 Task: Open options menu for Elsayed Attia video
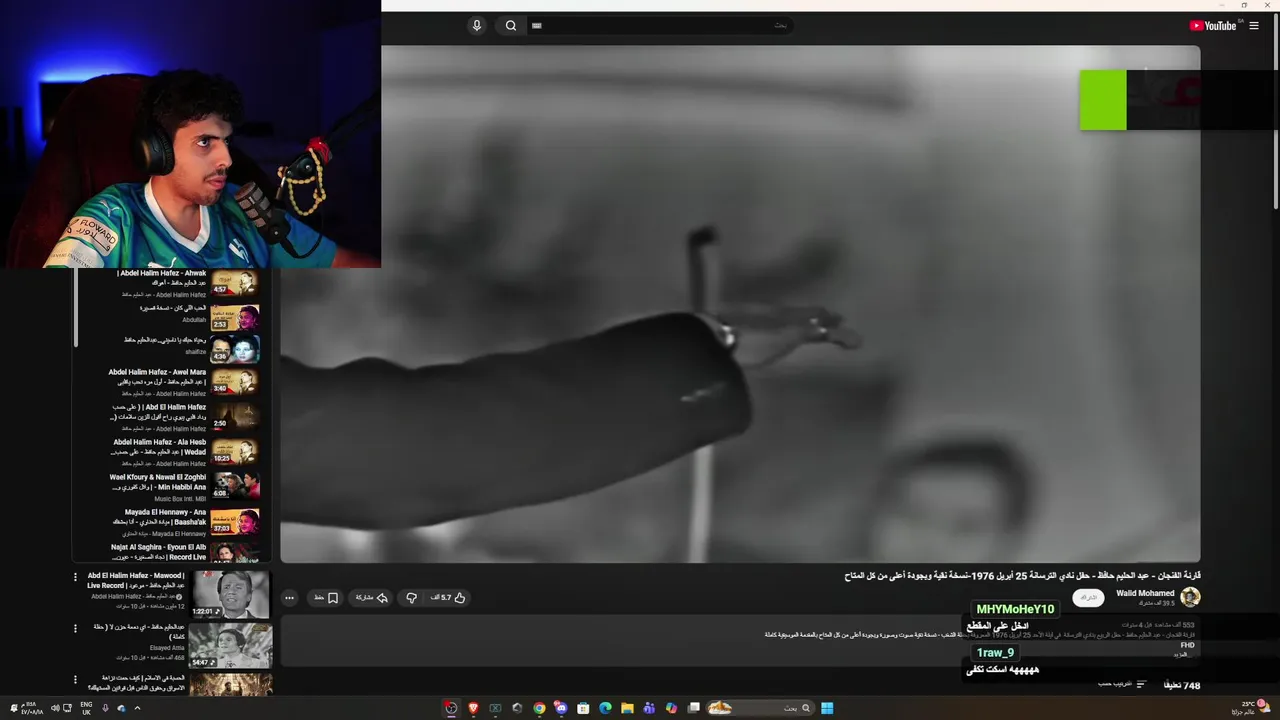coord(75,628)
